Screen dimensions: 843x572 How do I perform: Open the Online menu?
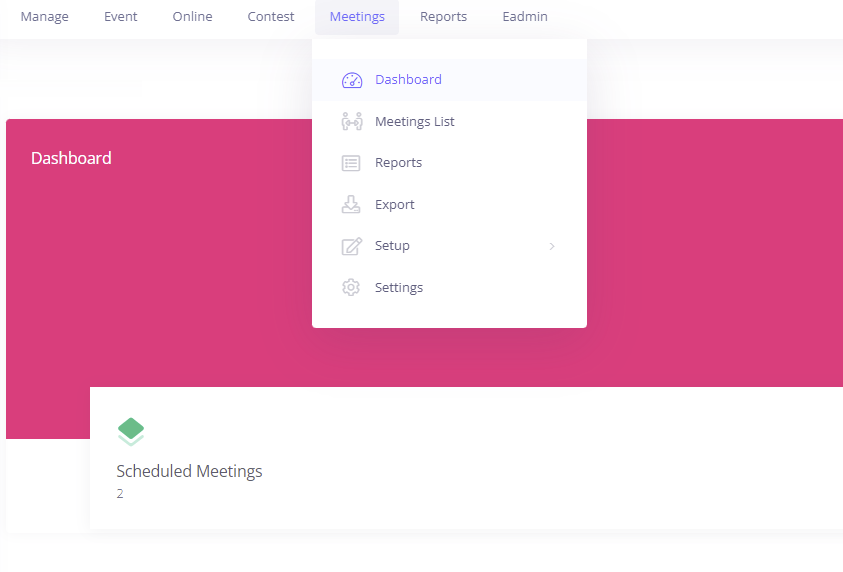tap(192, 17)
